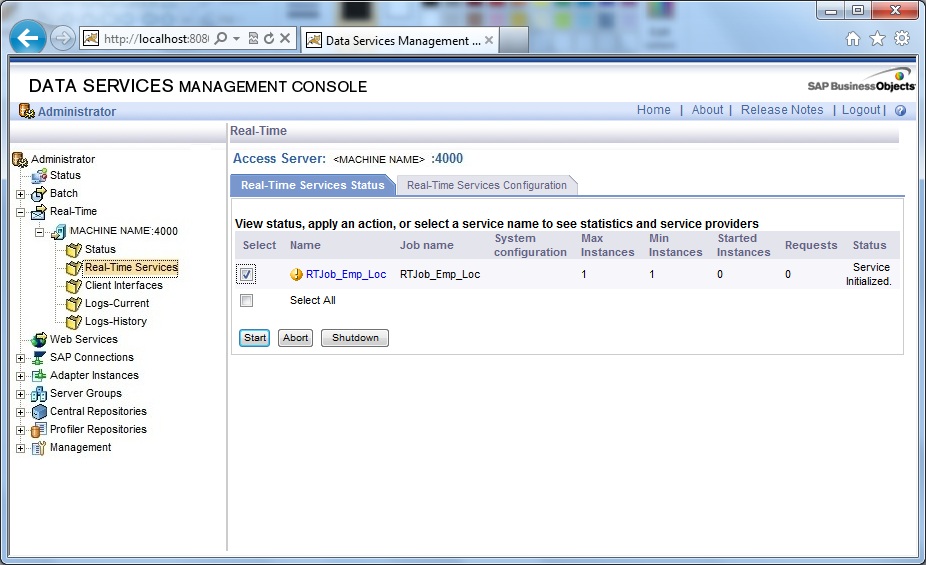
Task: Open Favorites with the star icon
Action: [x=878, y=38]
